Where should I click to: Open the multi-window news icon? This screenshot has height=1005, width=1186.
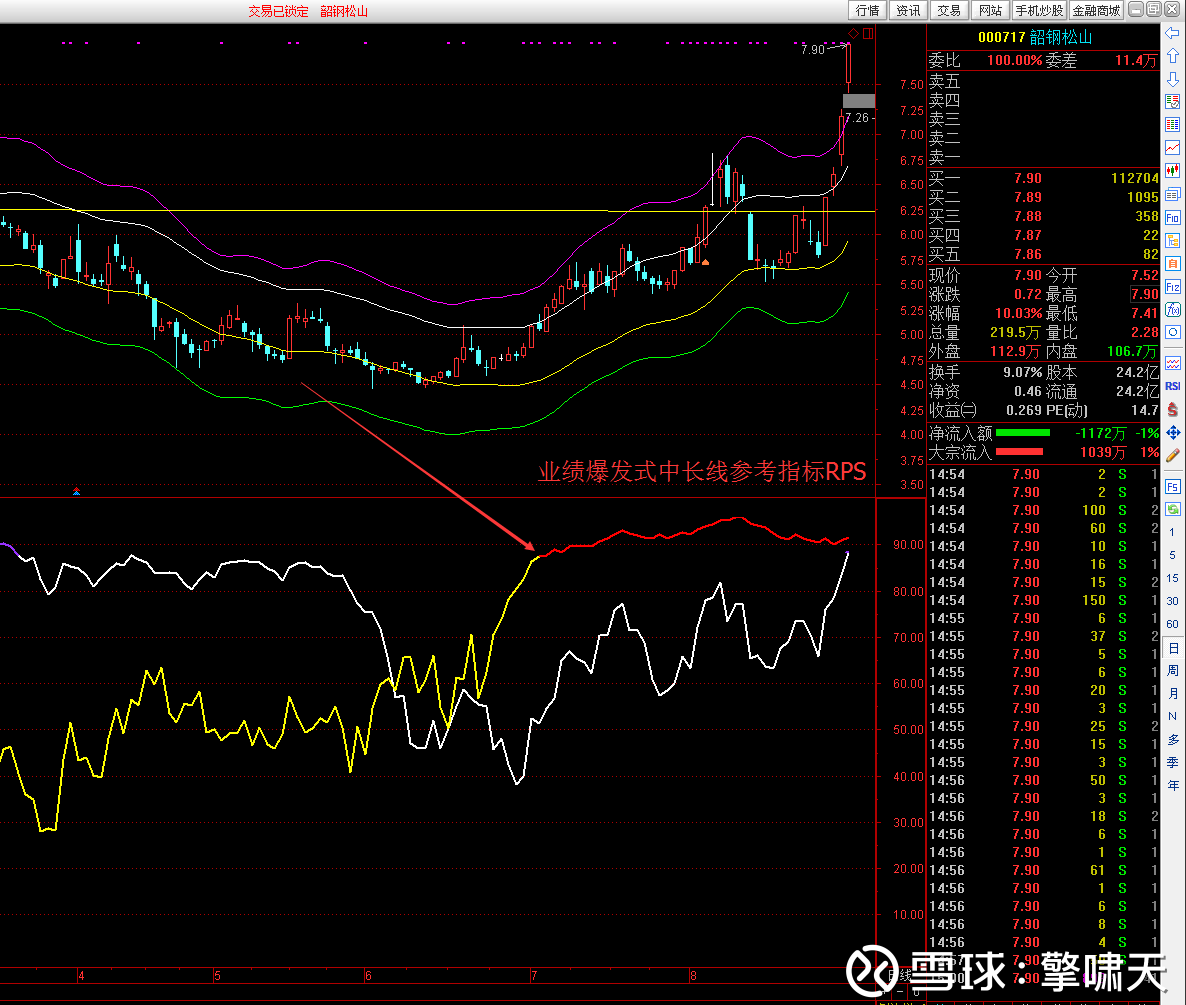[1172, 194]
